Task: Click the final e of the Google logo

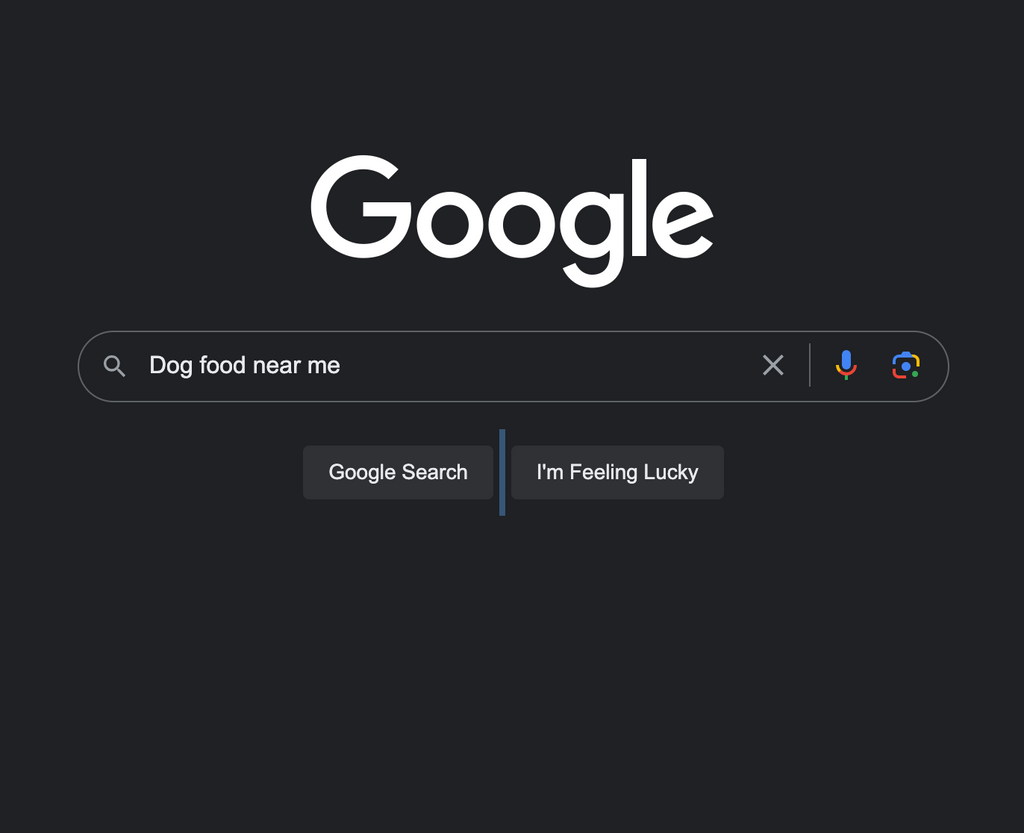Action: tap(682, 223)
